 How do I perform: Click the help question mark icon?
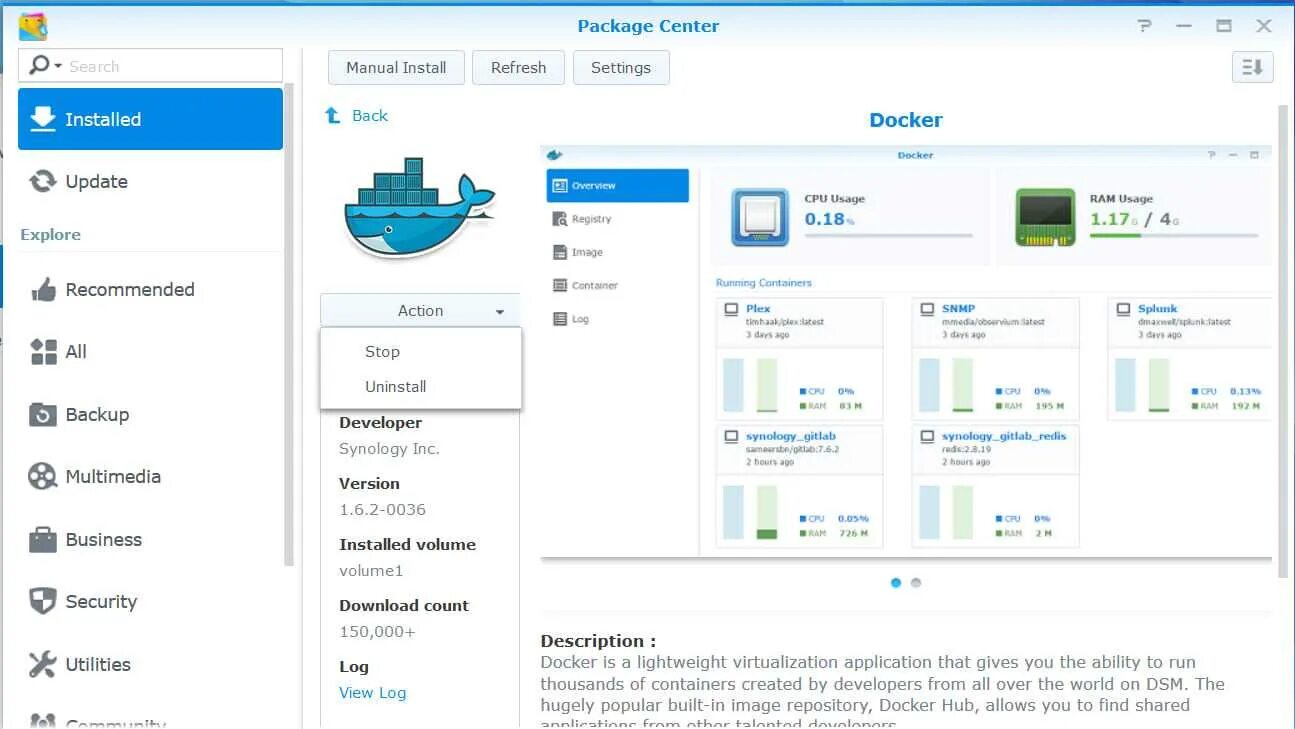1145,26
